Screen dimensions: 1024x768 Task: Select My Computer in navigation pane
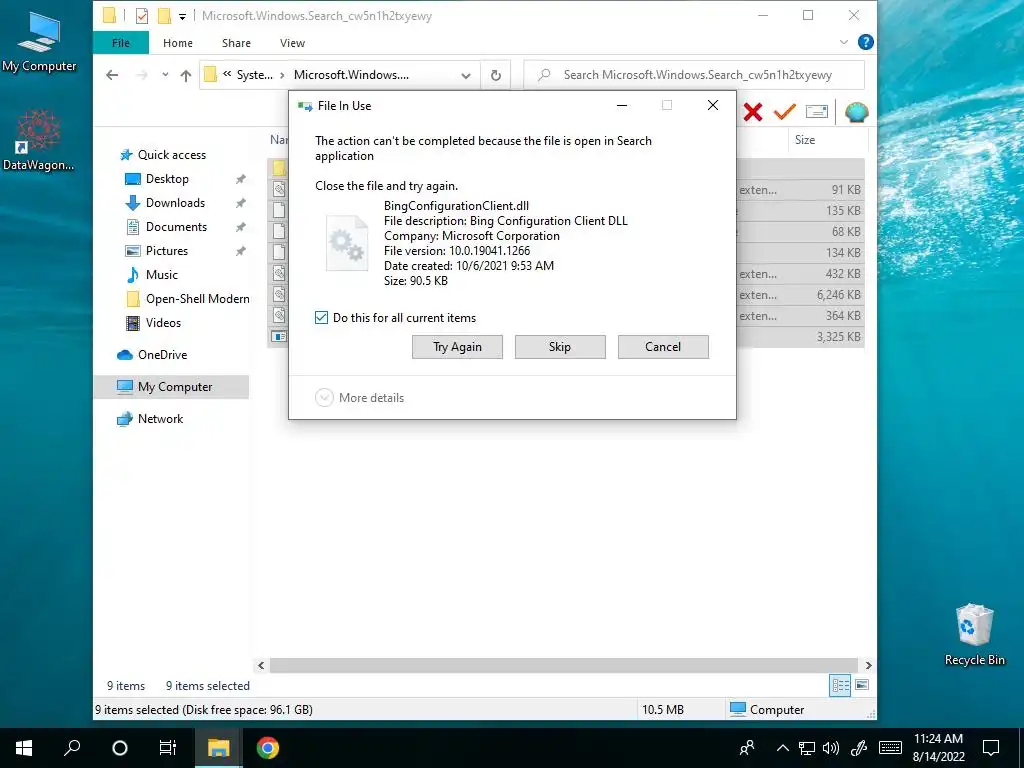point(171,387)
